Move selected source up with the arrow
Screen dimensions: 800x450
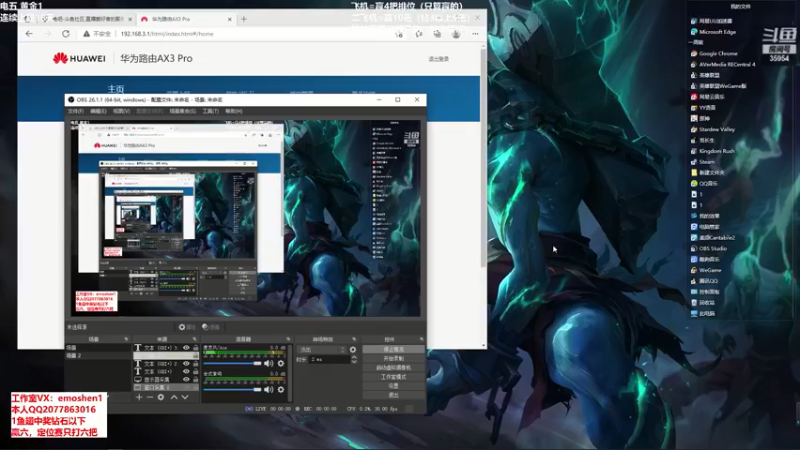click(174, 397)
